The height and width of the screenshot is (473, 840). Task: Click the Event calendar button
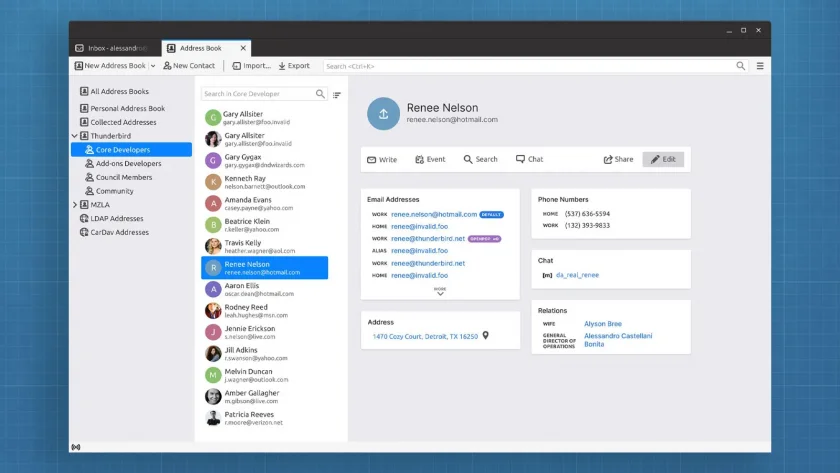click(x=430, y=159)
